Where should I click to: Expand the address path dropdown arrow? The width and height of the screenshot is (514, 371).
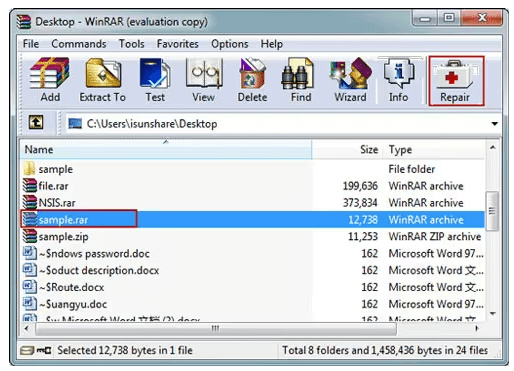pos(495,124)
